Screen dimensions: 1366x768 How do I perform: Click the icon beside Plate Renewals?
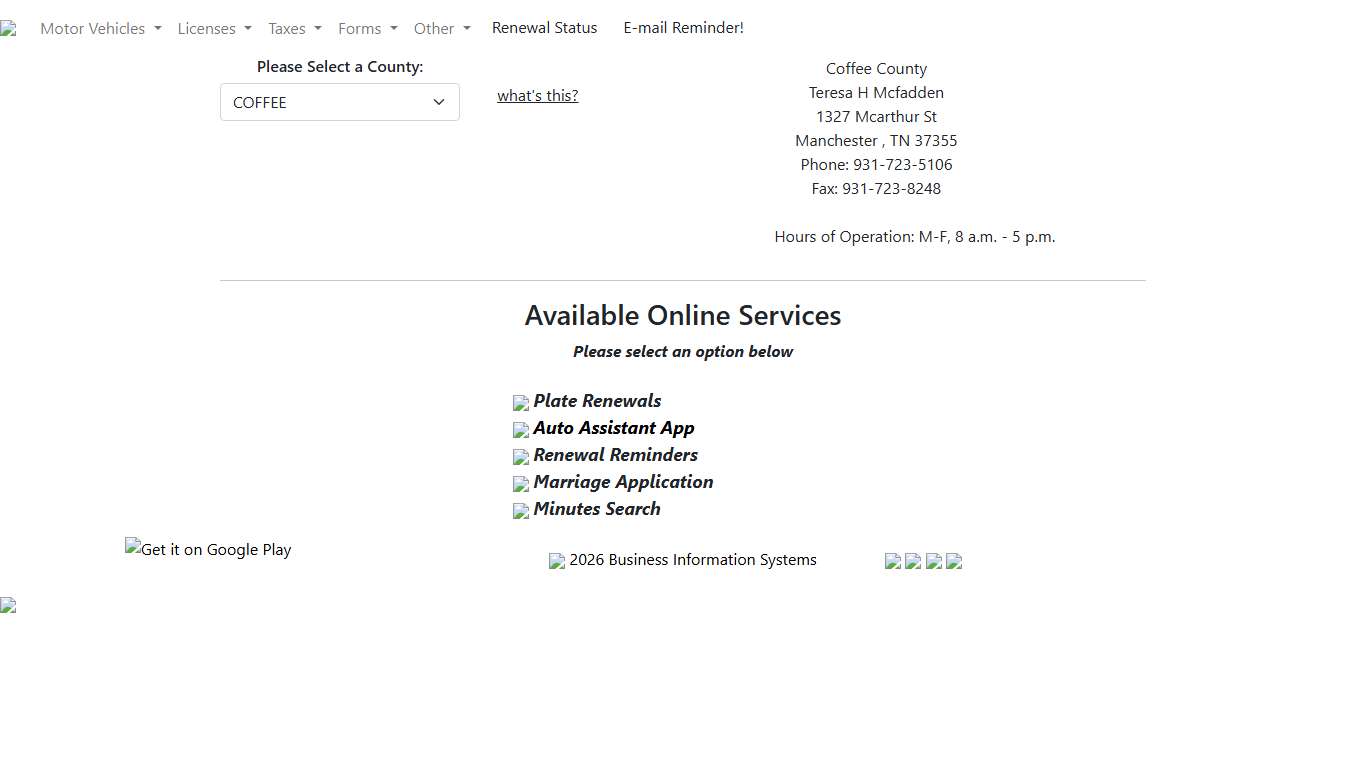(x=521, y=403)
